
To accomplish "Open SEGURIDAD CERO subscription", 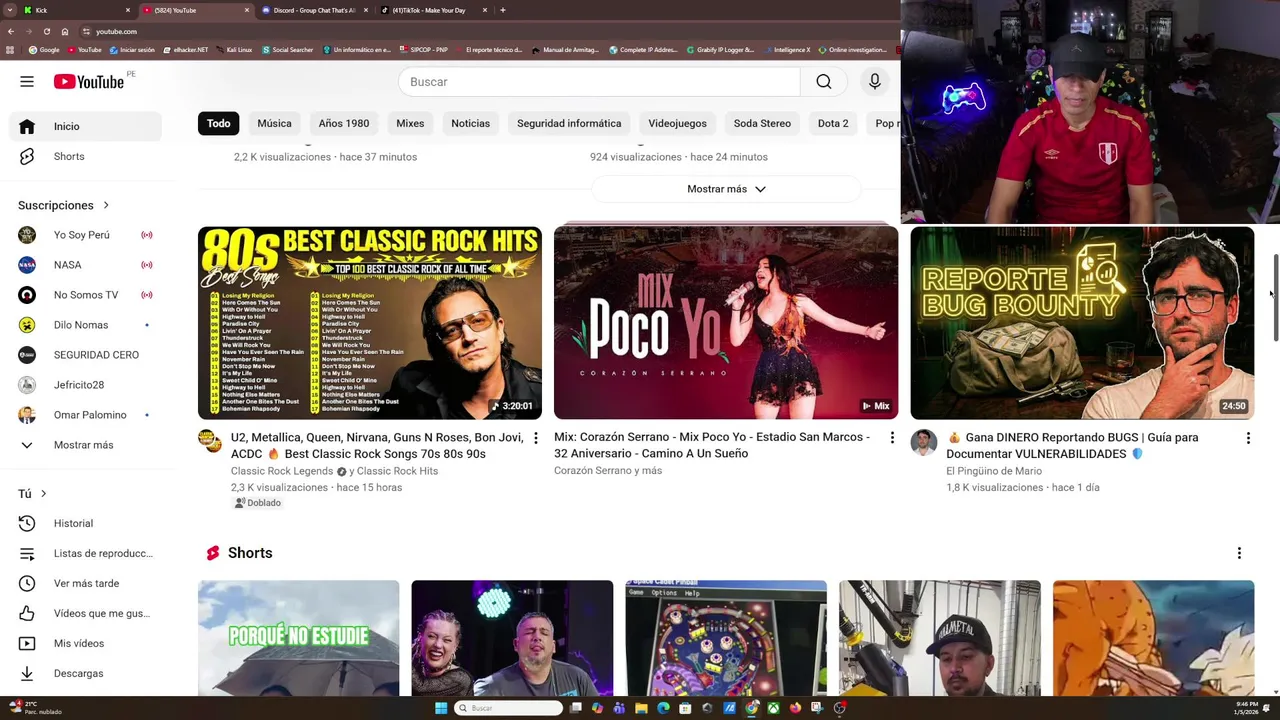I will click(86, 355).
